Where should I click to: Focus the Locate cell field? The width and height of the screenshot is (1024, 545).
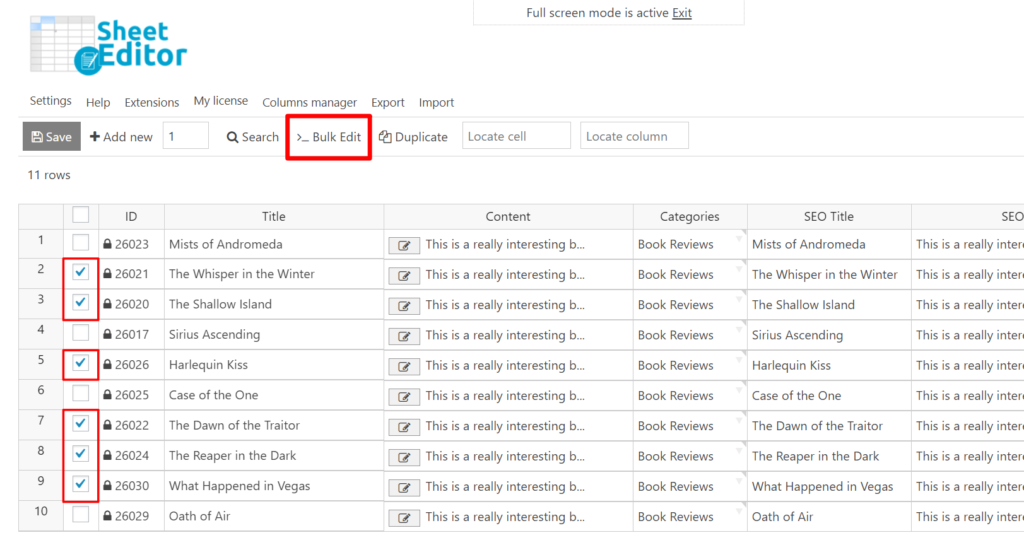(x=516, y=136)
